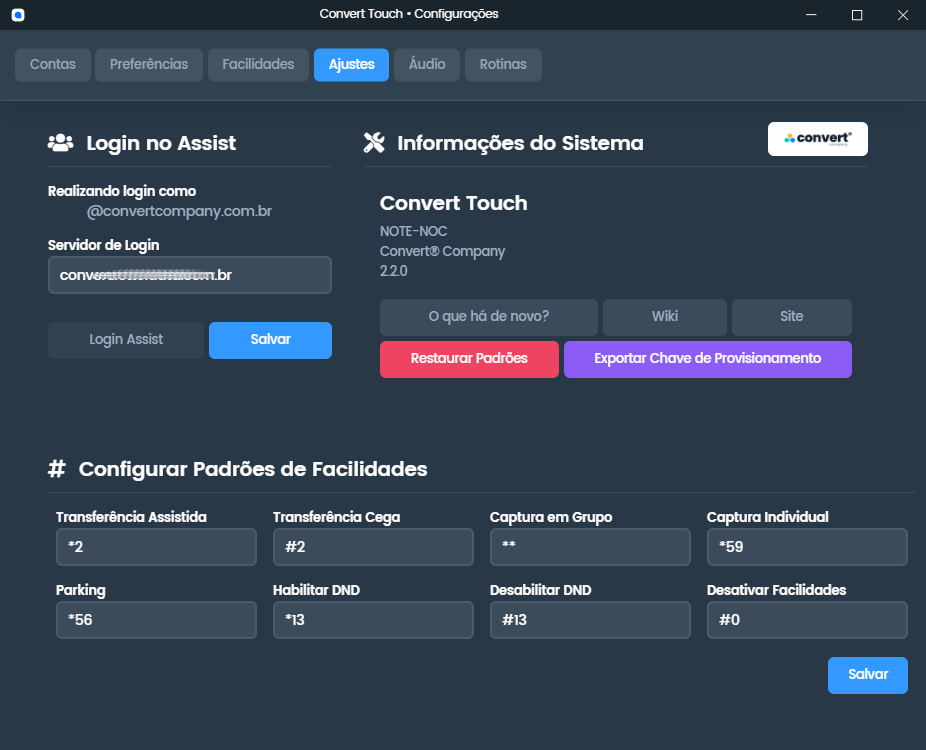
Task: Click the Convert Touch app icon in title bar
Action: point(18,15)
